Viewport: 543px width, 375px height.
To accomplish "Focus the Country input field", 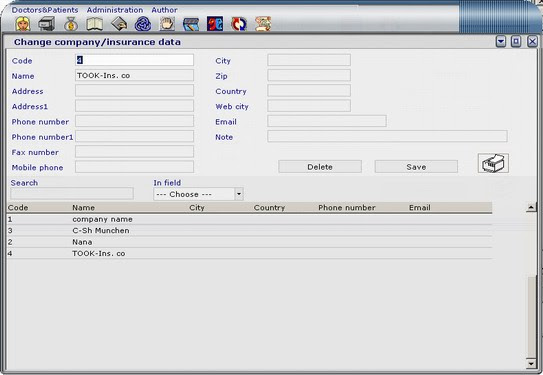I will [x=309, y=91].
